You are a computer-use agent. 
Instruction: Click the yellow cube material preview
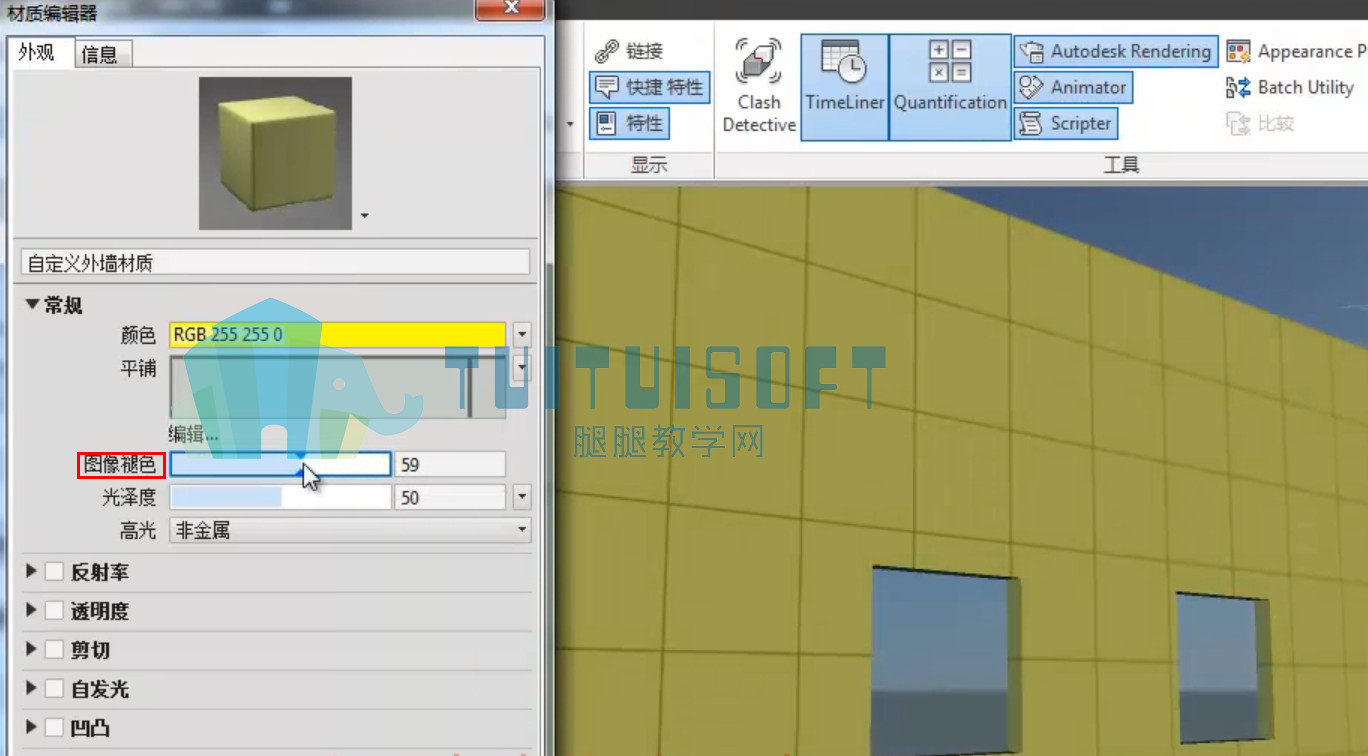tap(275, 153)
